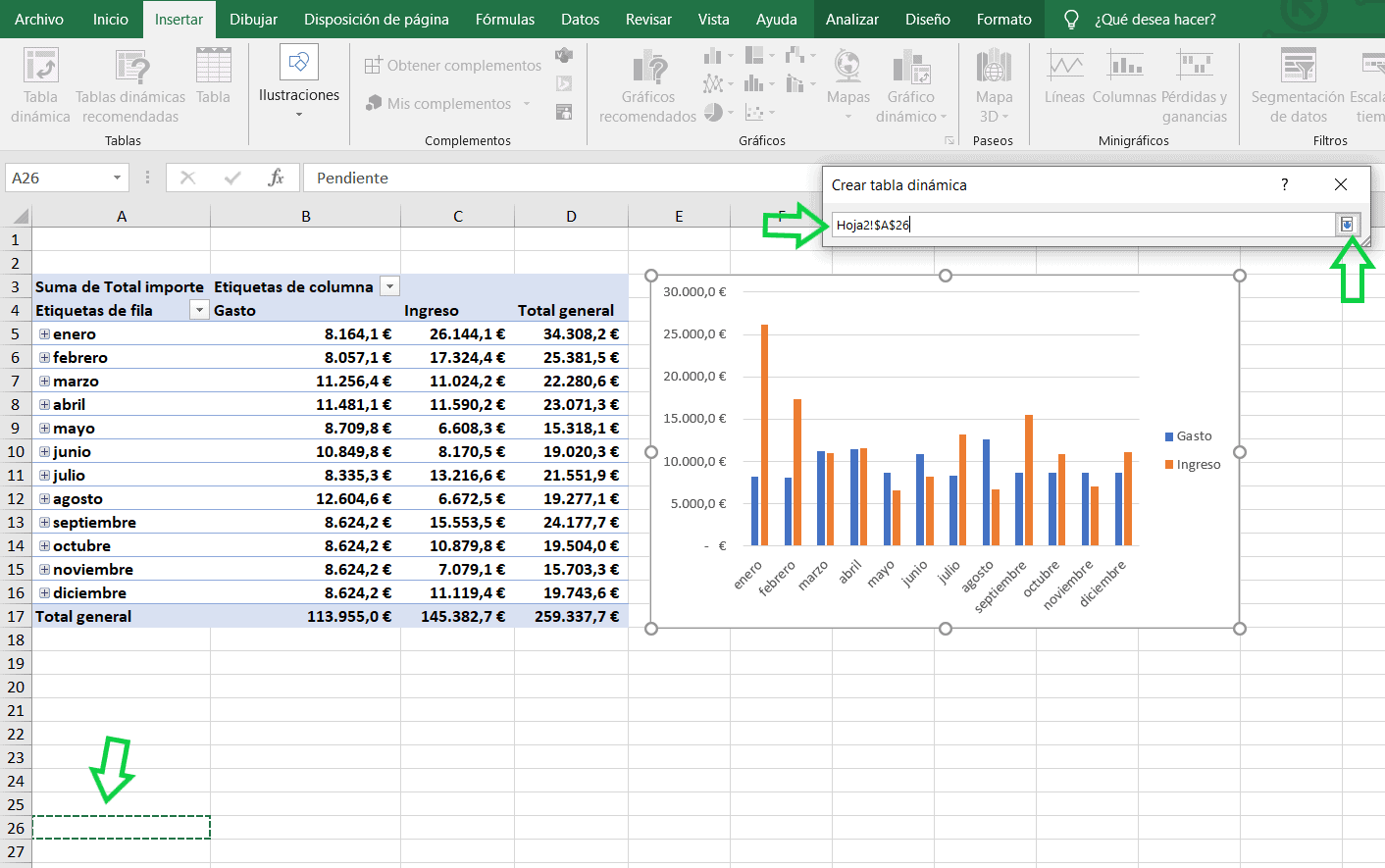Image resolution: width=1385 pixels, height=868 pixels.
Task: Open the Etiquetas de columna filter dropdown
Action: 389,286
